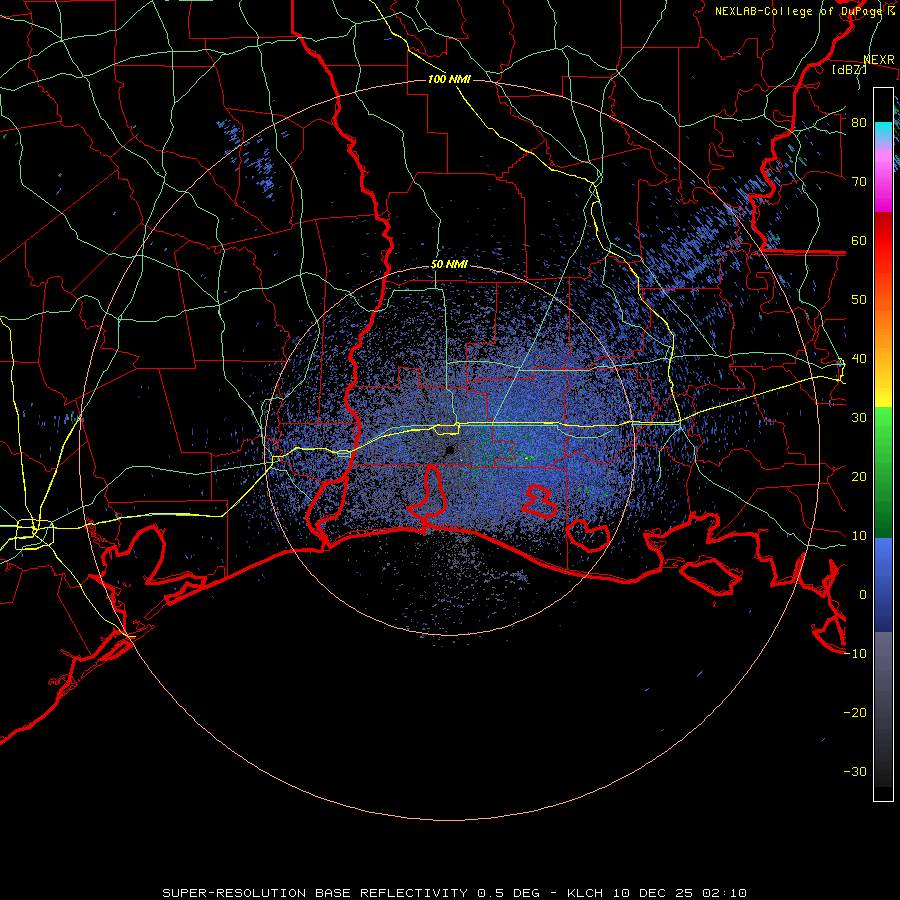
Task: Click the -30 value on the dBZ scale
Action: click(x=855, y=772)
